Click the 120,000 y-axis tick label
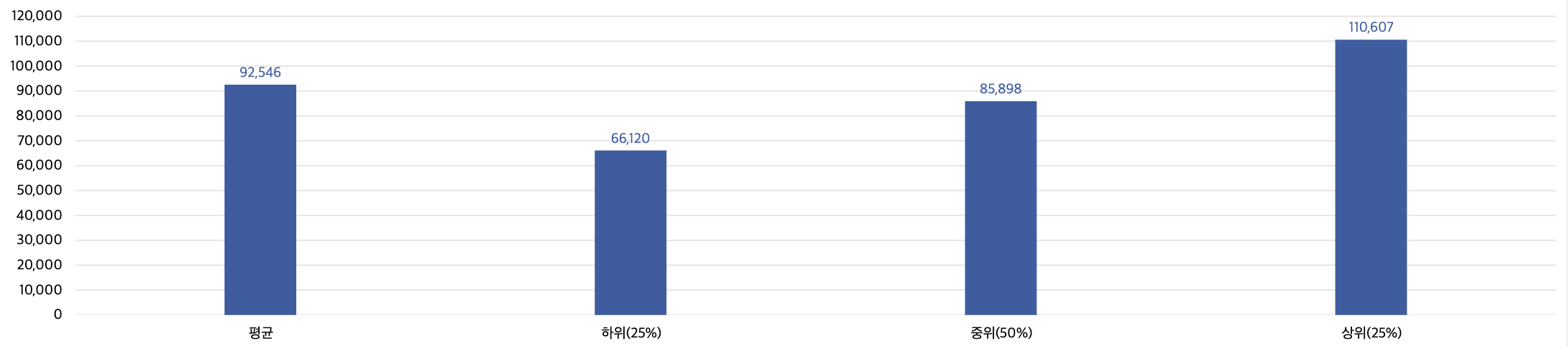1568x346 pixels. [x=37, y=16]
